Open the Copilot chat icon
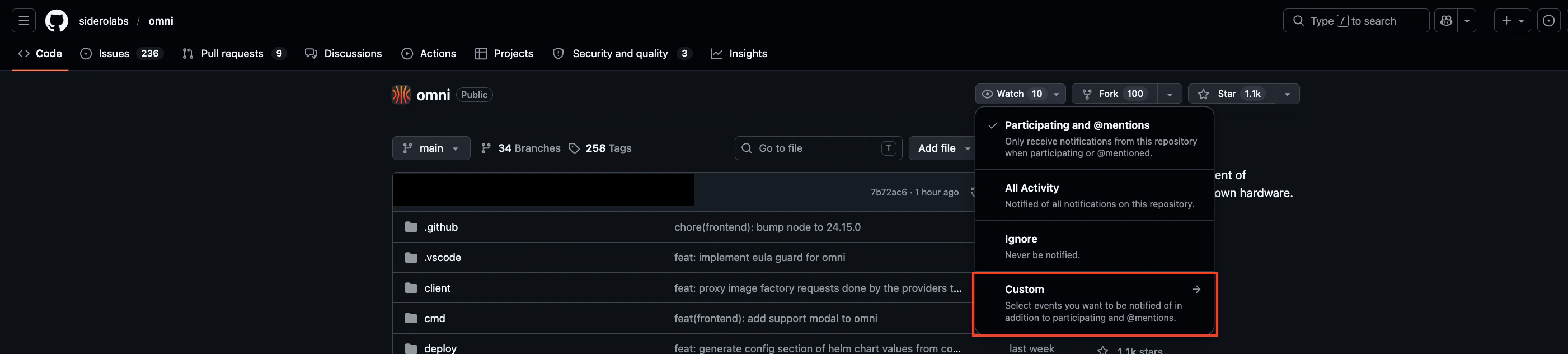 point(1446,21)
